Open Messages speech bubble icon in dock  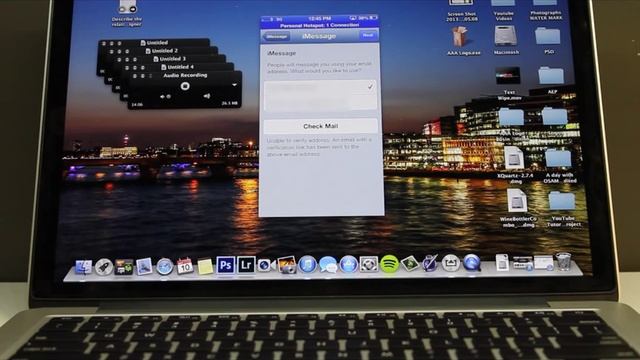[x=328, y=265]
